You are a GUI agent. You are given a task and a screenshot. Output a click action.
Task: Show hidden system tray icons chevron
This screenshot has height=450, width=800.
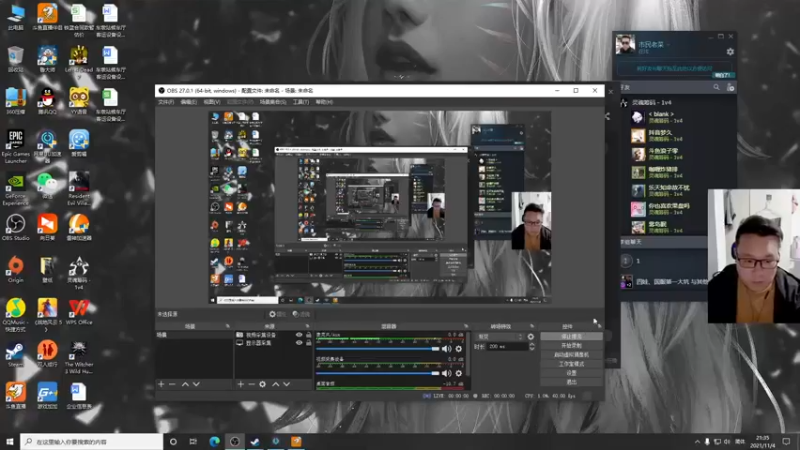coord(697,441)
